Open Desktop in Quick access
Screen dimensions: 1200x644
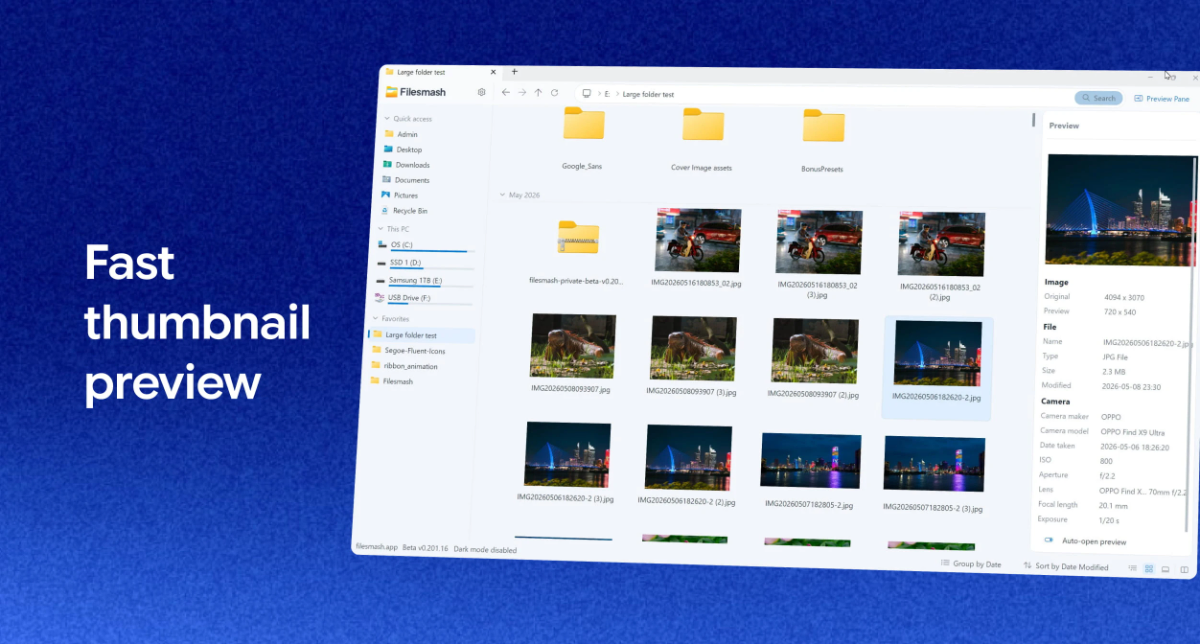point(402,149)
